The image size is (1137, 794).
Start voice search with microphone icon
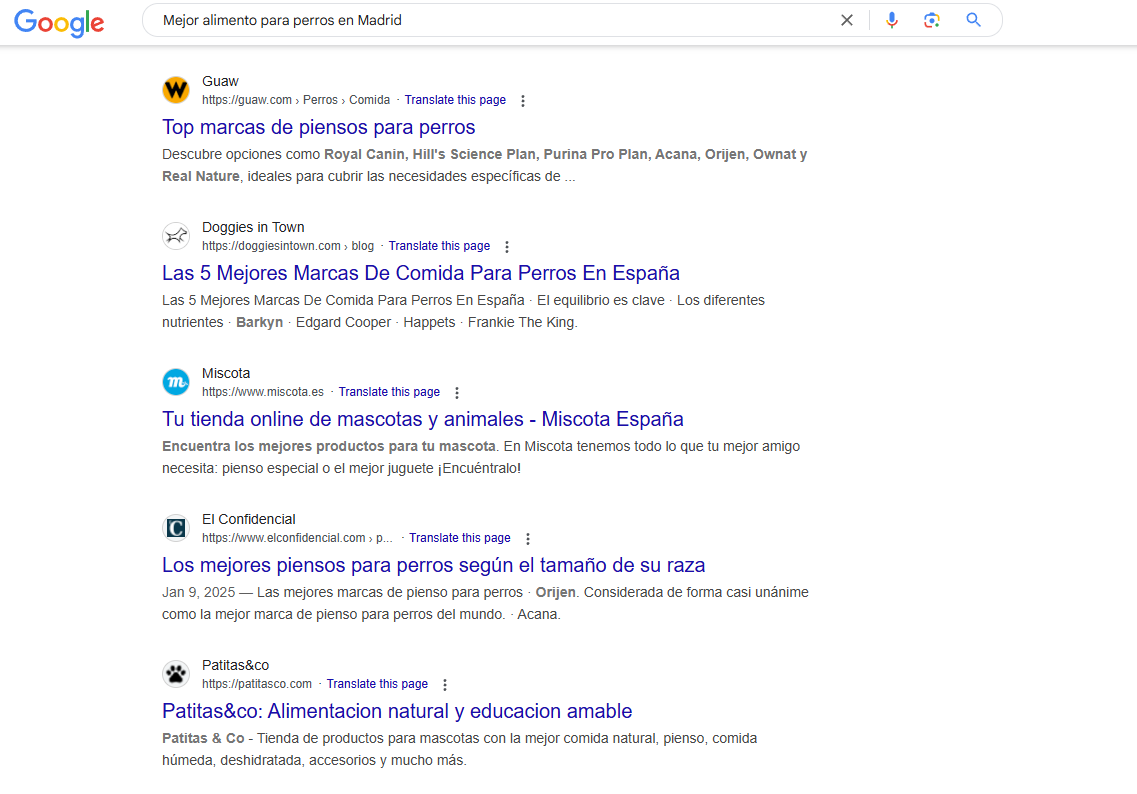[x=892, y=20]
